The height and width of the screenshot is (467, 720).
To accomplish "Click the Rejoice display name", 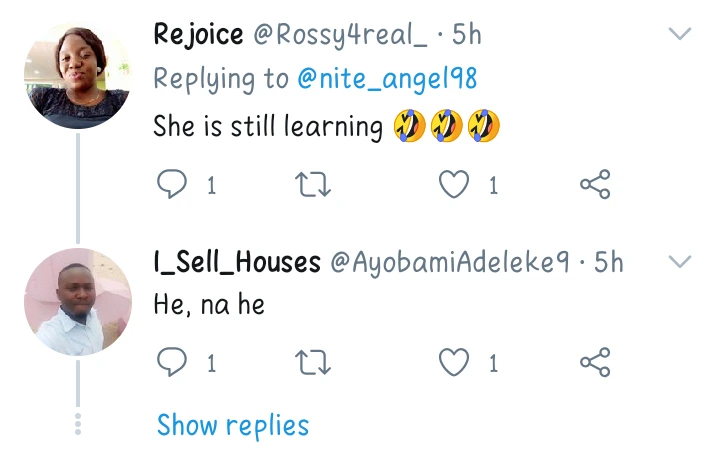I will pos(198,35).
